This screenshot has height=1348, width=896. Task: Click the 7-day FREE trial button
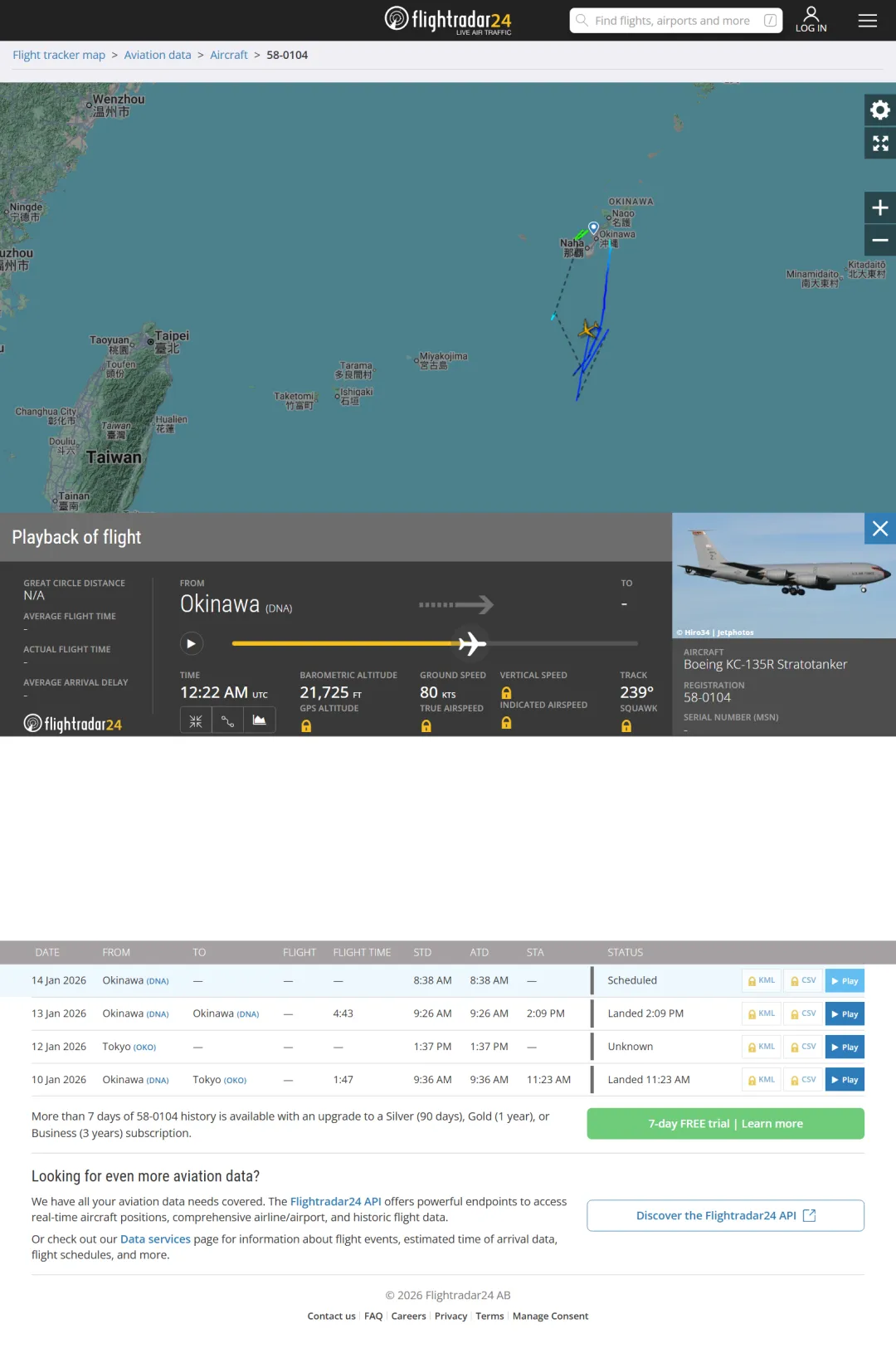tap(725, 1123)
